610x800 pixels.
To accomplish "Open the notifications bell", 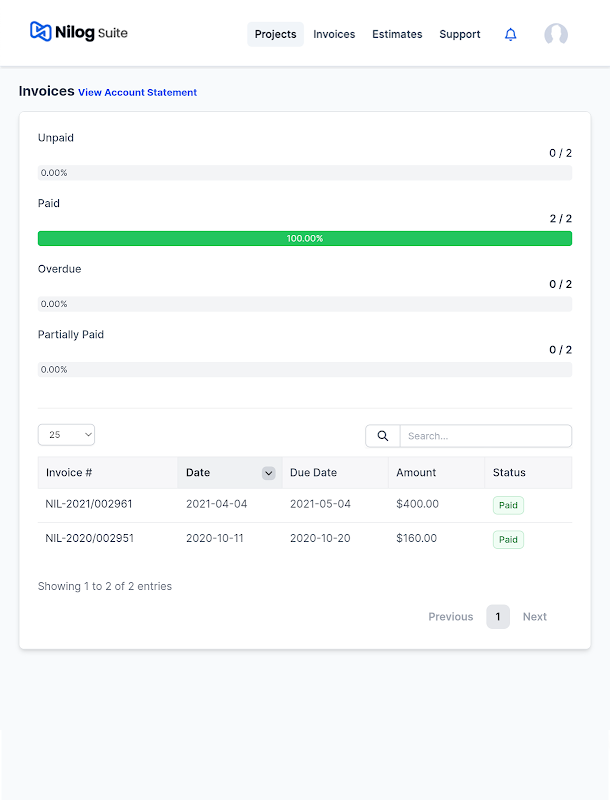I will point(511,35).
